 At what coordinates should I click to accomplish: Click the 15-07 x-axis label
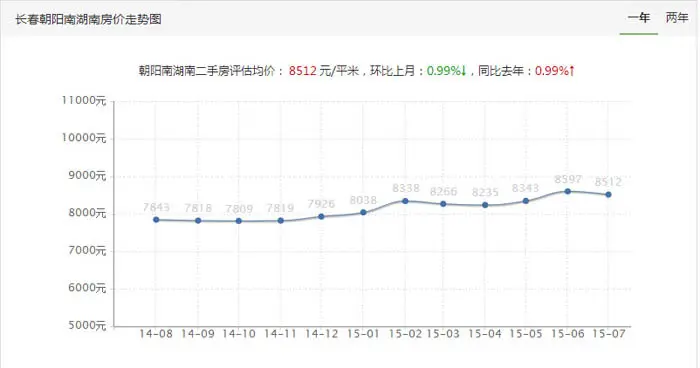coord(609,334)
